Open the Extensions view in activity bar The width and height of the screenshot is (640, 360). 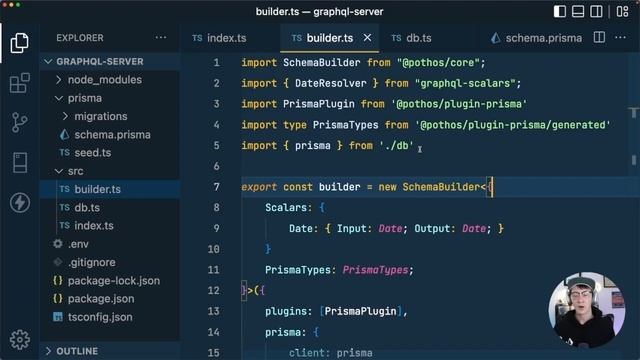click(x=19, y=83)
